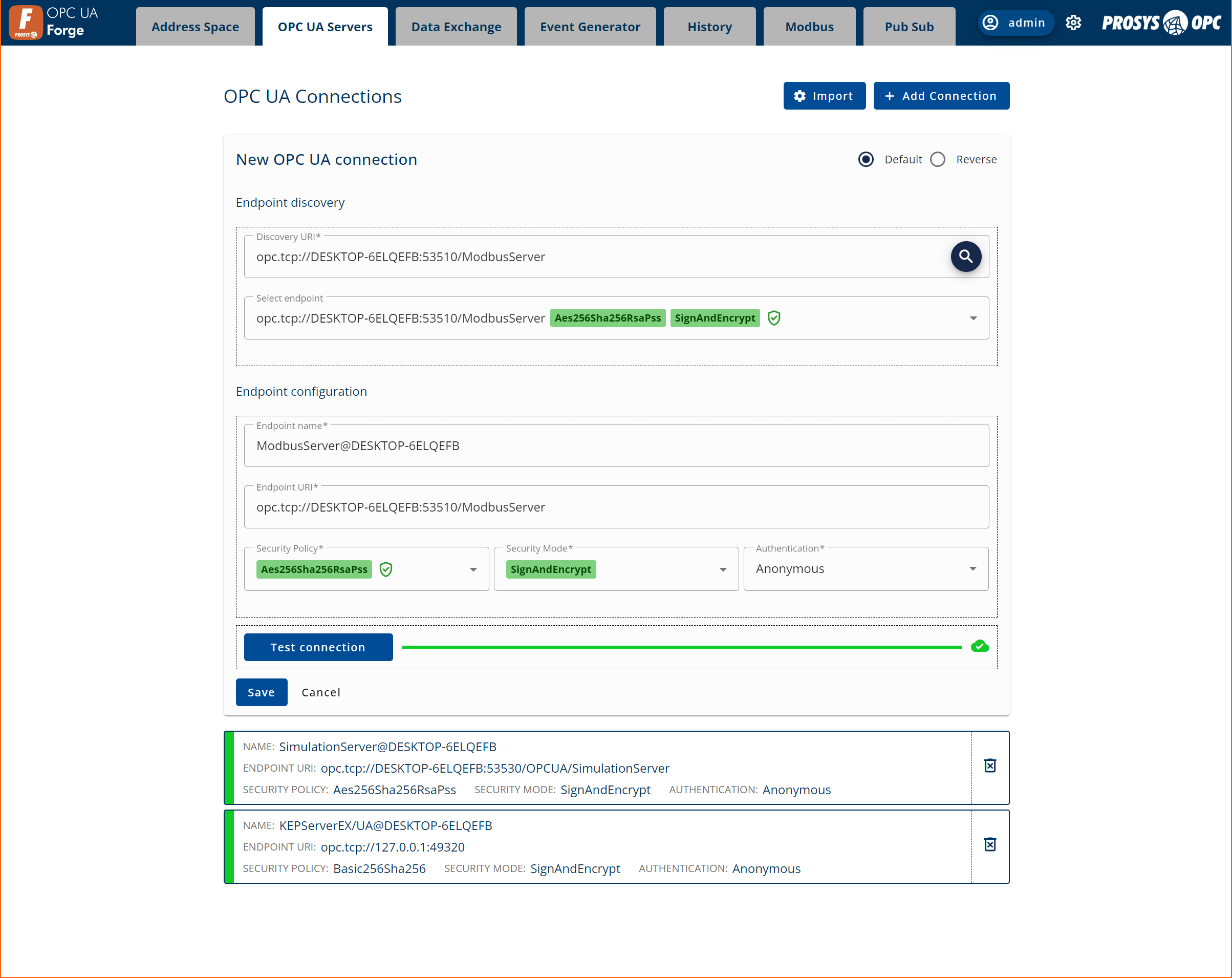This screenshot has width=1232, height=978.
Task: Click the Prosys OPC logo
Action: [1161, 23]
